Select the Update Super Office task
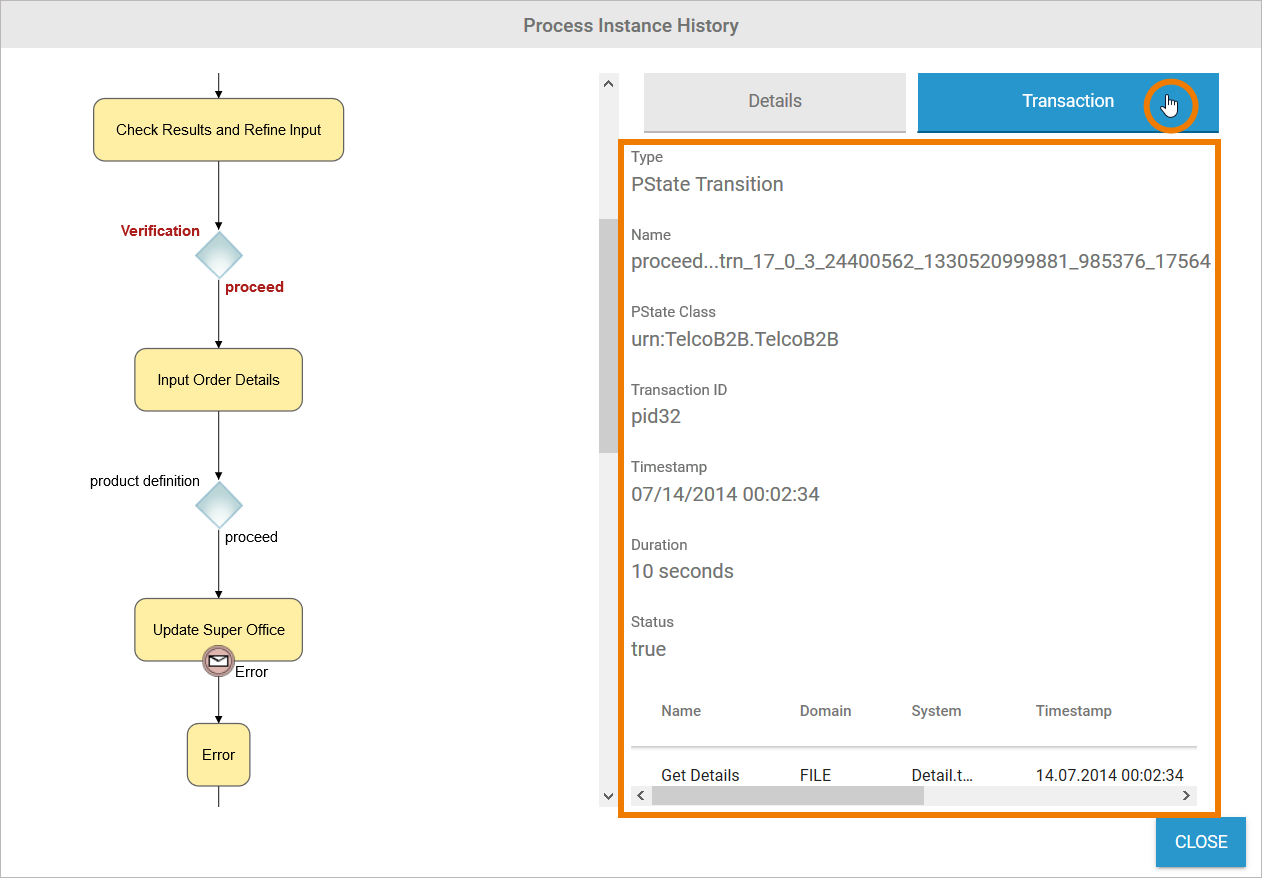The image size is (1262, 878). pos(218,630)
